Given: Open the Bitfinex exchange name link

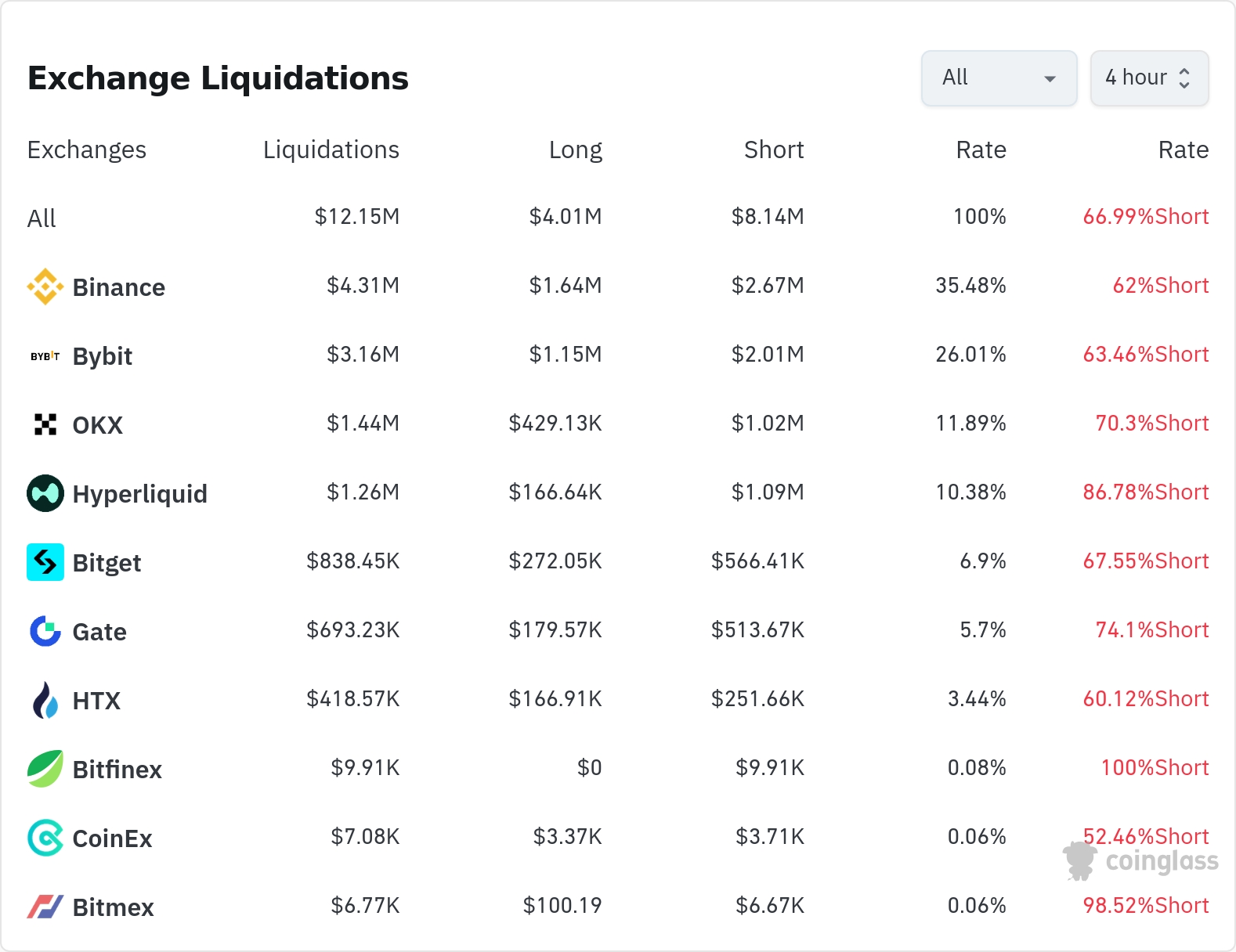Looking at the screenshot, I should coord(117,770).
